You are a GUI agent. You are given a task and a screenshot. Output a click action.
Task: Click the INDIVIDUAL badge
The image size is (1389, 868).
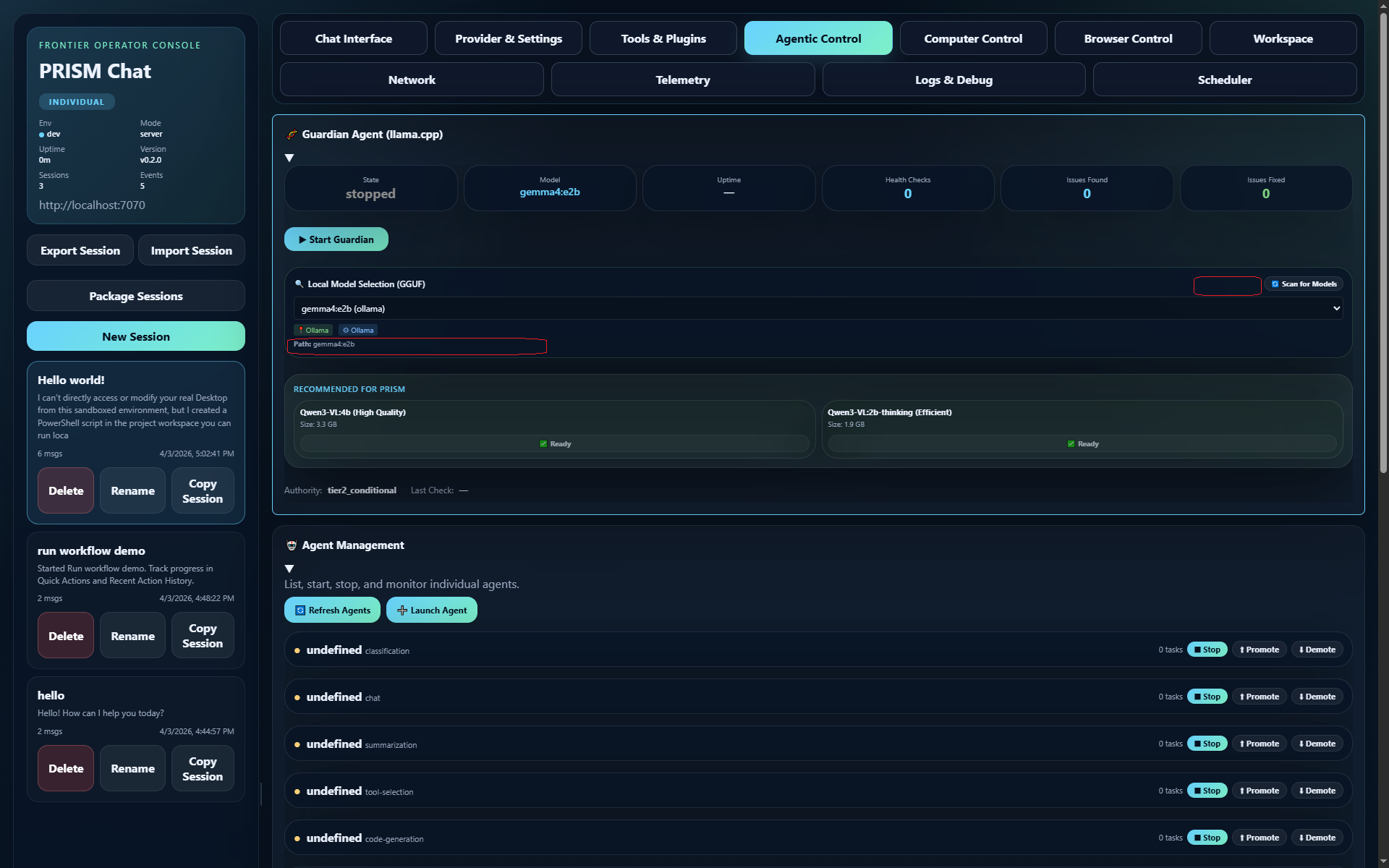pos(77,102)
